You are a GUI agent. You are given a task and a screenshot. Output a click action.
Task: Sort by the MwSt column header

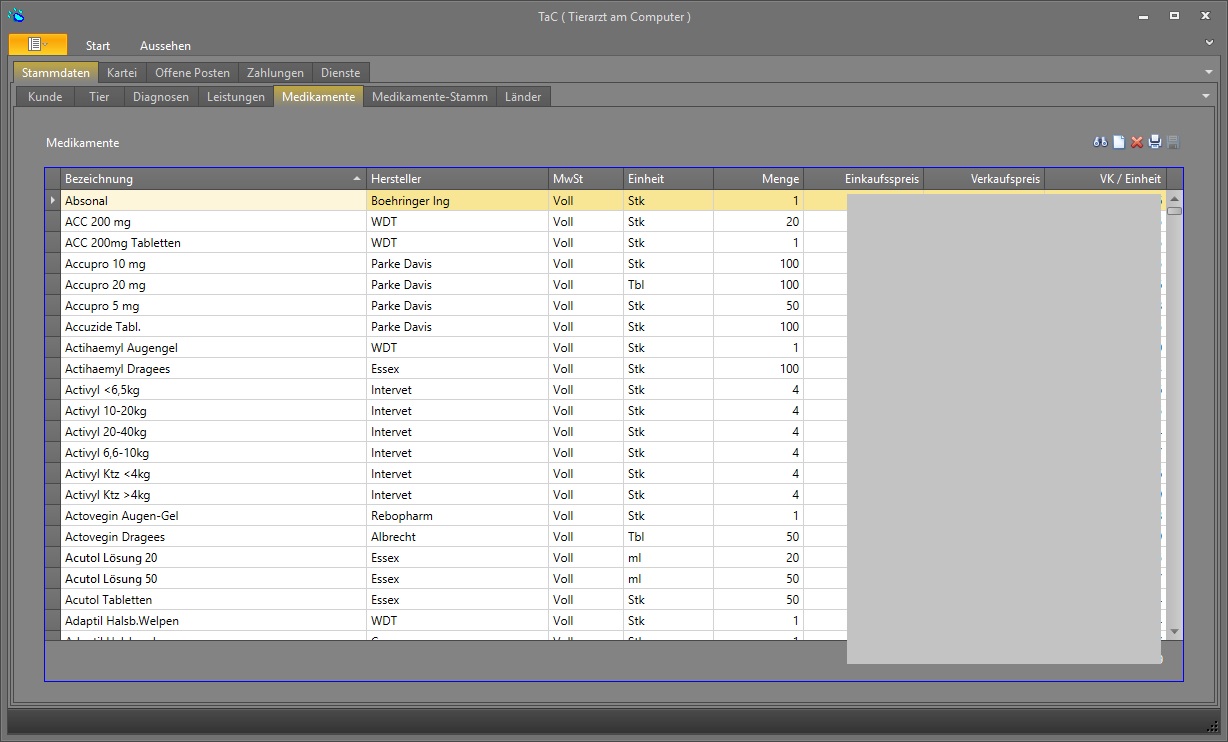coord(586,179)
